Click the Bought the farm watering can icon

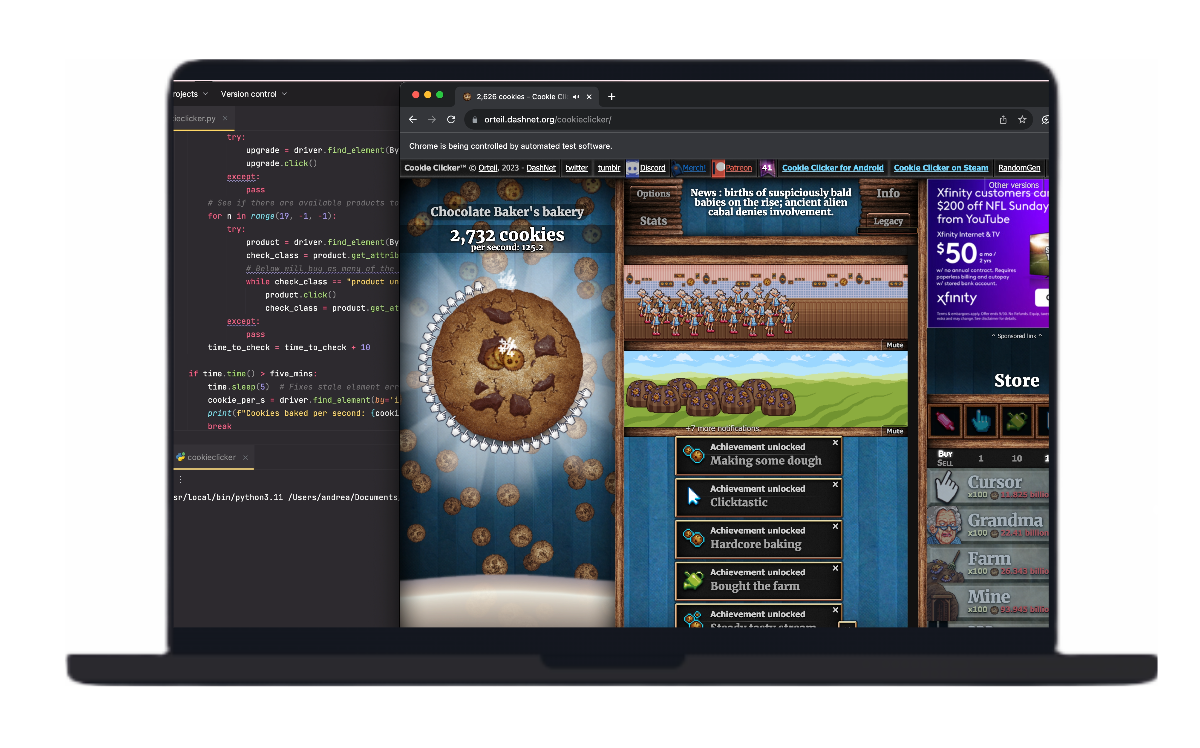[693, 580]
